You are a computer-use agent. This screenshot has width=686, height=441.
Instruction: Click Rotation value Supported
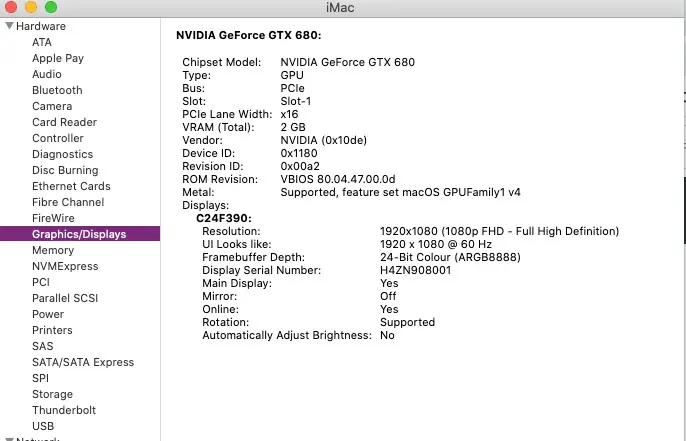point(407,322)
